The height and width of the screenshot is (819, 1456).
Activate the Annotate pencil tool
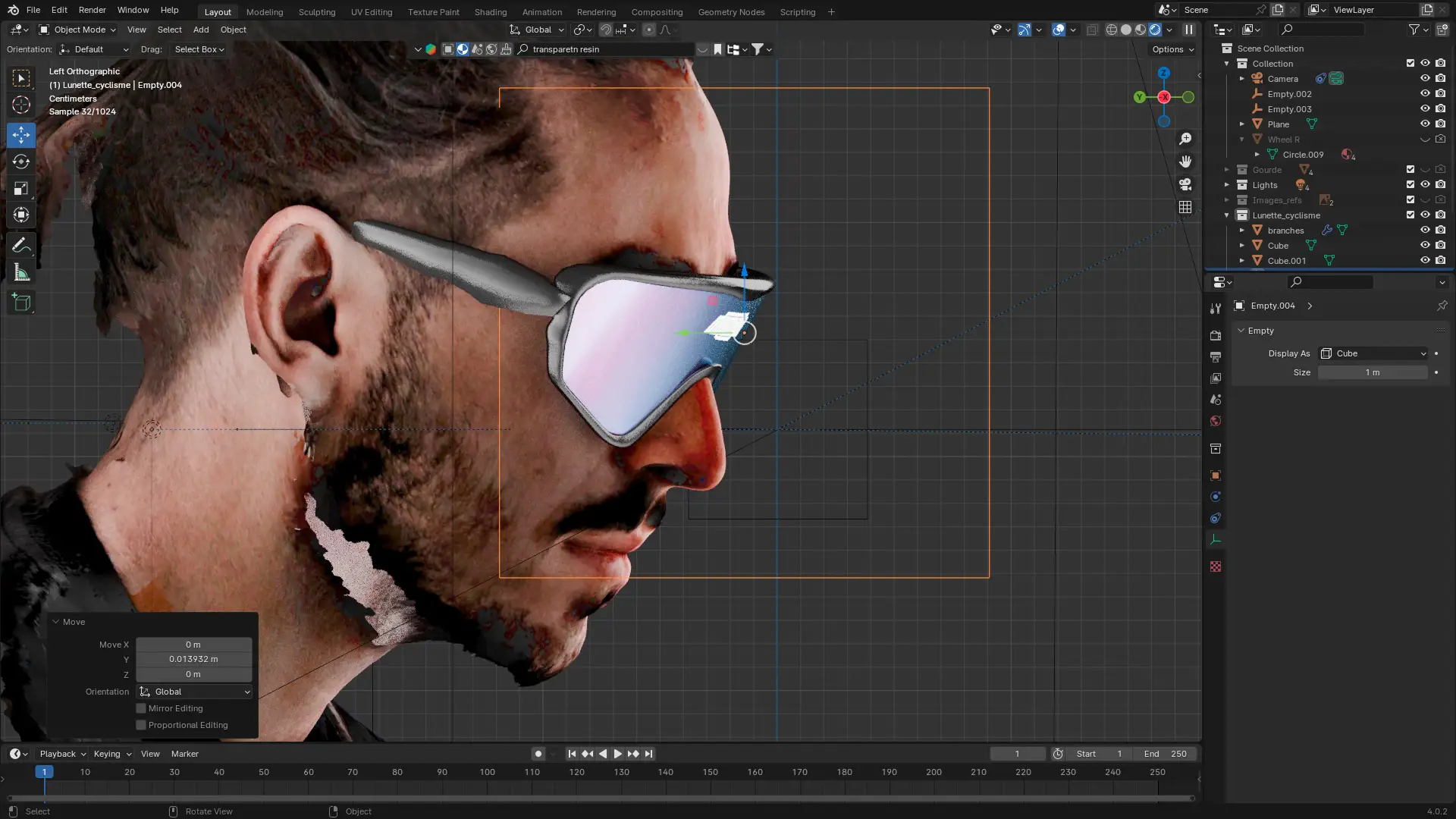[x=21, y=245]
